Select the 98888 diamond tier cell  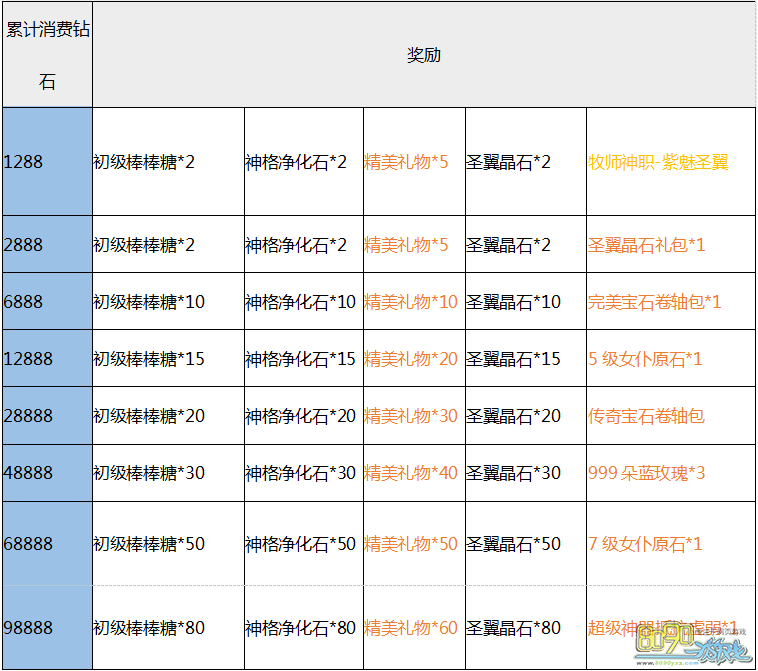click(x=47, y=627)
